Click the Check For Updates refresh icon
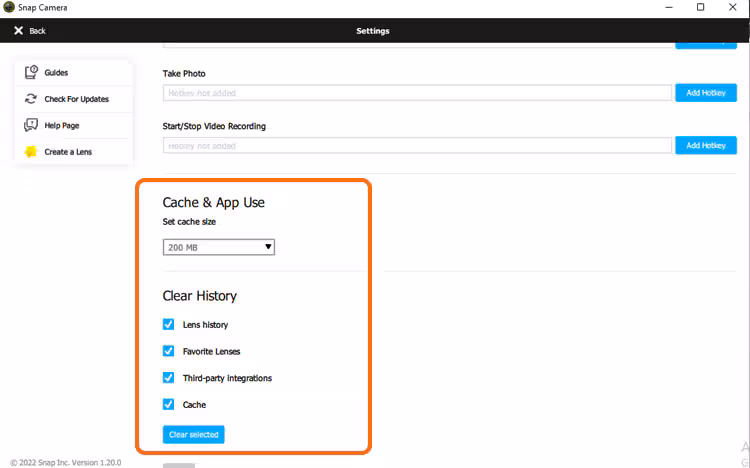Viewport: 750px width, 468px height. 31,99
